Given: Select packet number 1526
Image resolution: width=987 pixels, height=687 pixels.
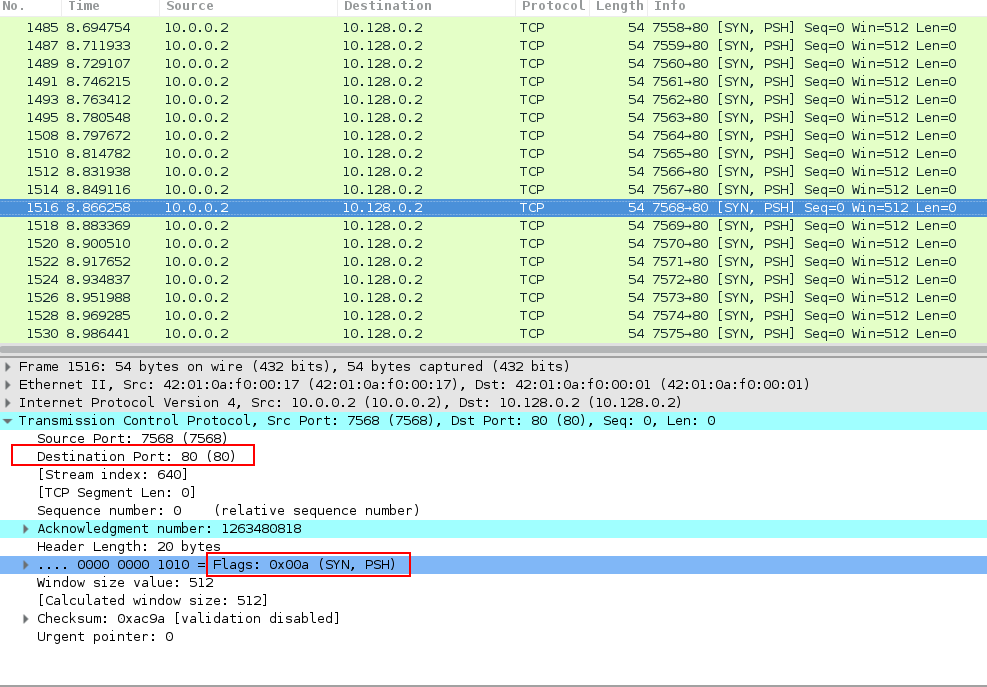Looking at the screenshot, I should click(x=494, y=297).
